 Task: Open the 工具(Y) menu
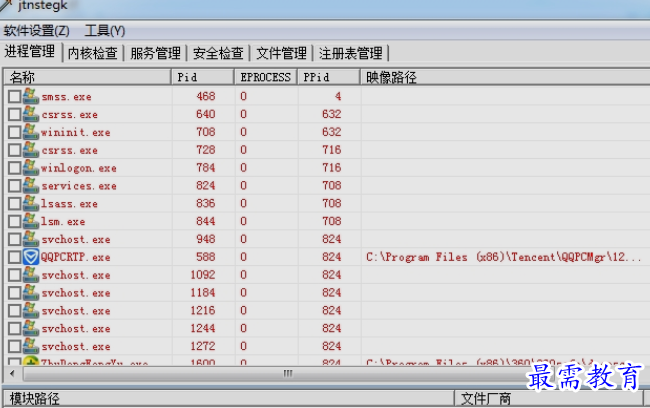coord(104,31)
